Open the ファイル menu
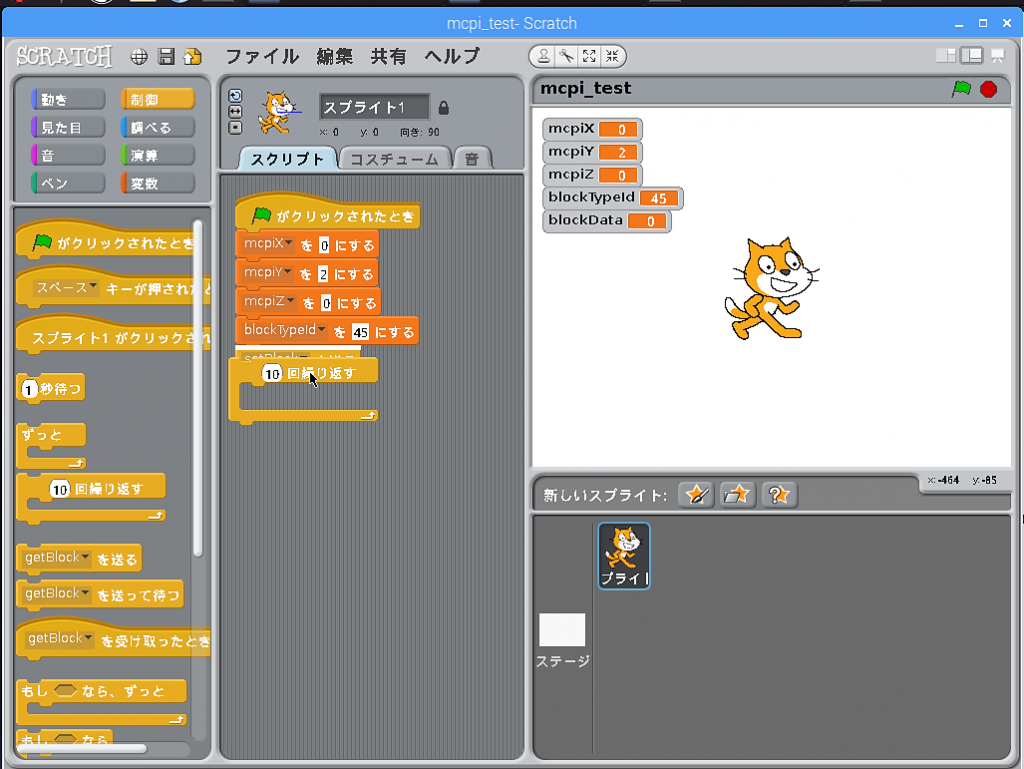1024x769 pixels. click(263, 57)
